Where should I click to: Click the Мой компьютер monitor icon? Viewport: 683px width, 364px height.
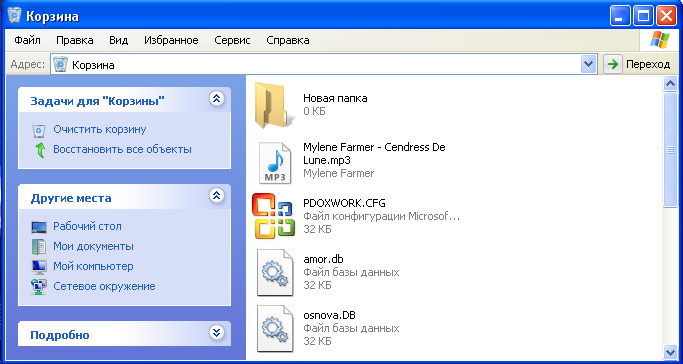(39, 266)
